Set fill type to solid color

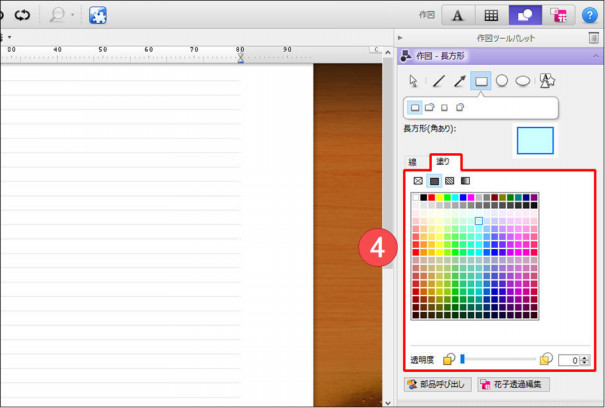pyautogui.click(x=434, y=181)
